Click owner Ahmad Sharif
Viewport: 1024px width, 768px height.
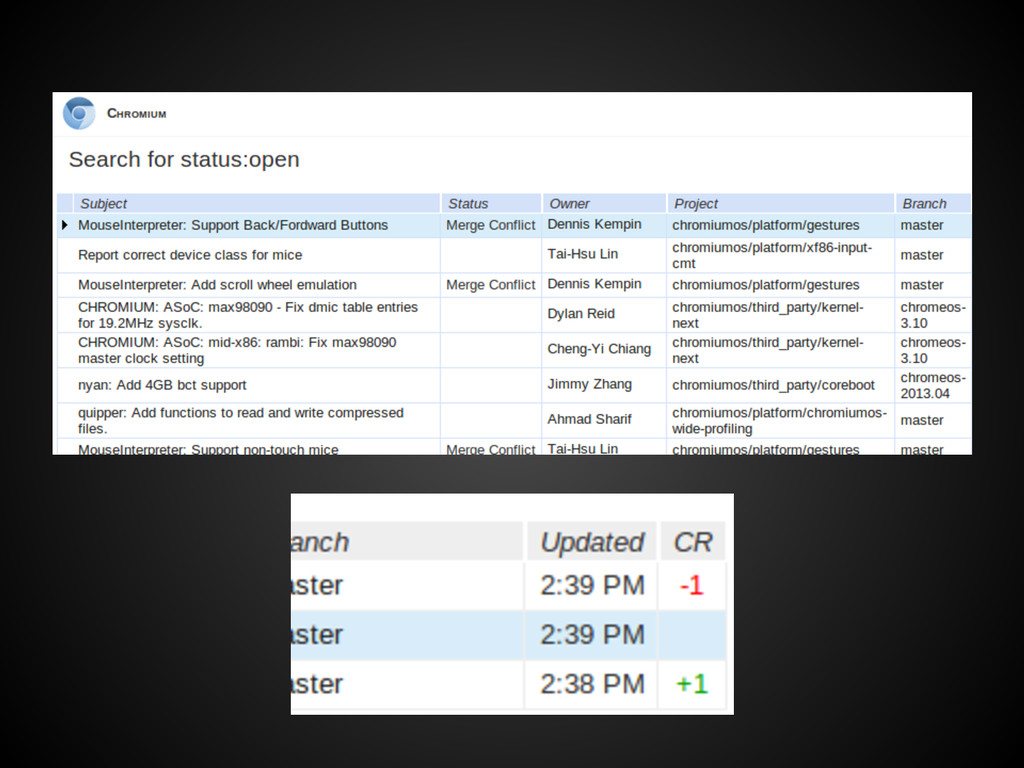click(x=589, y=419)
